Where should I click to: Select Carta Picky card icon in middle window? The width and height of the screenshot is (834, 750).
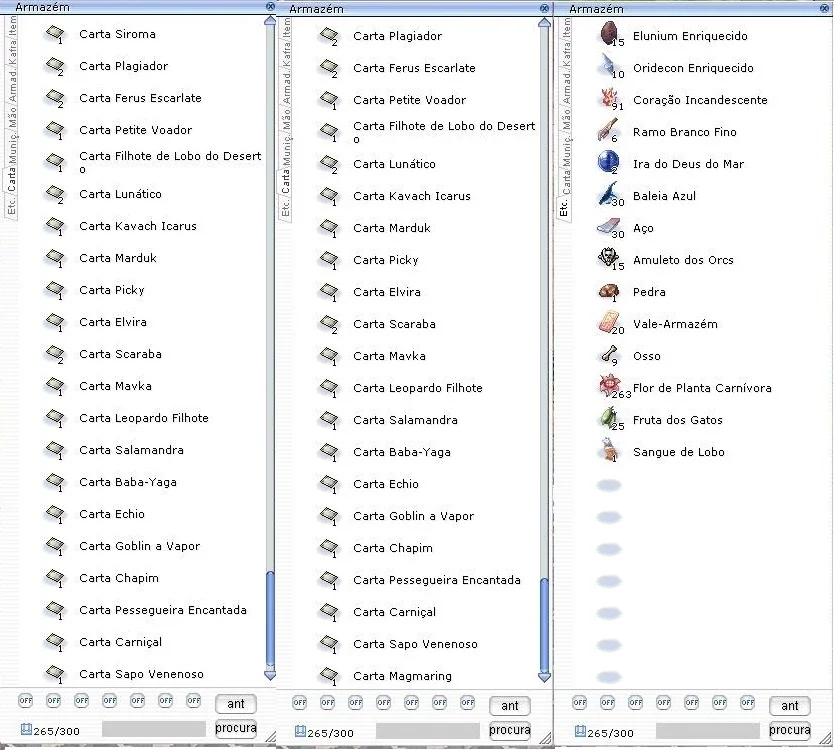point(329,260)
